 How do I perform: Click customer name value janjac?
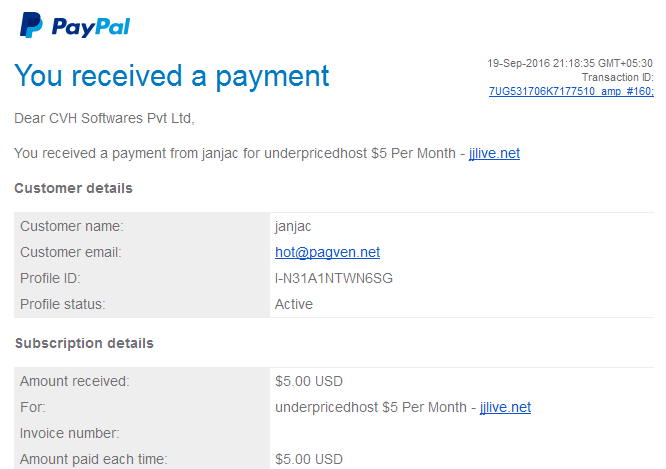(293, 226)
